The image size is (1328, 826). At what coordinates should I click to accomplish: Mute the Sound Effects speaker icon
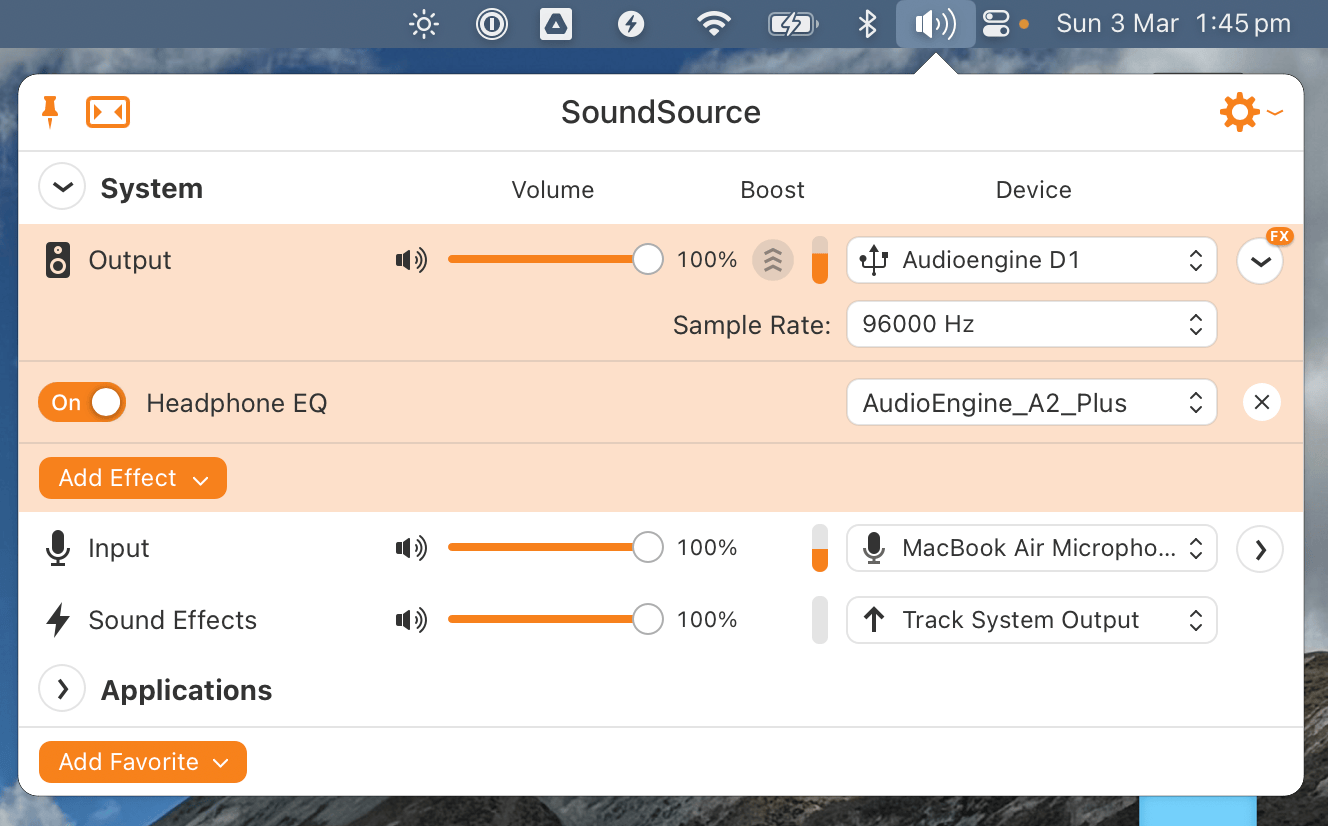411,620
